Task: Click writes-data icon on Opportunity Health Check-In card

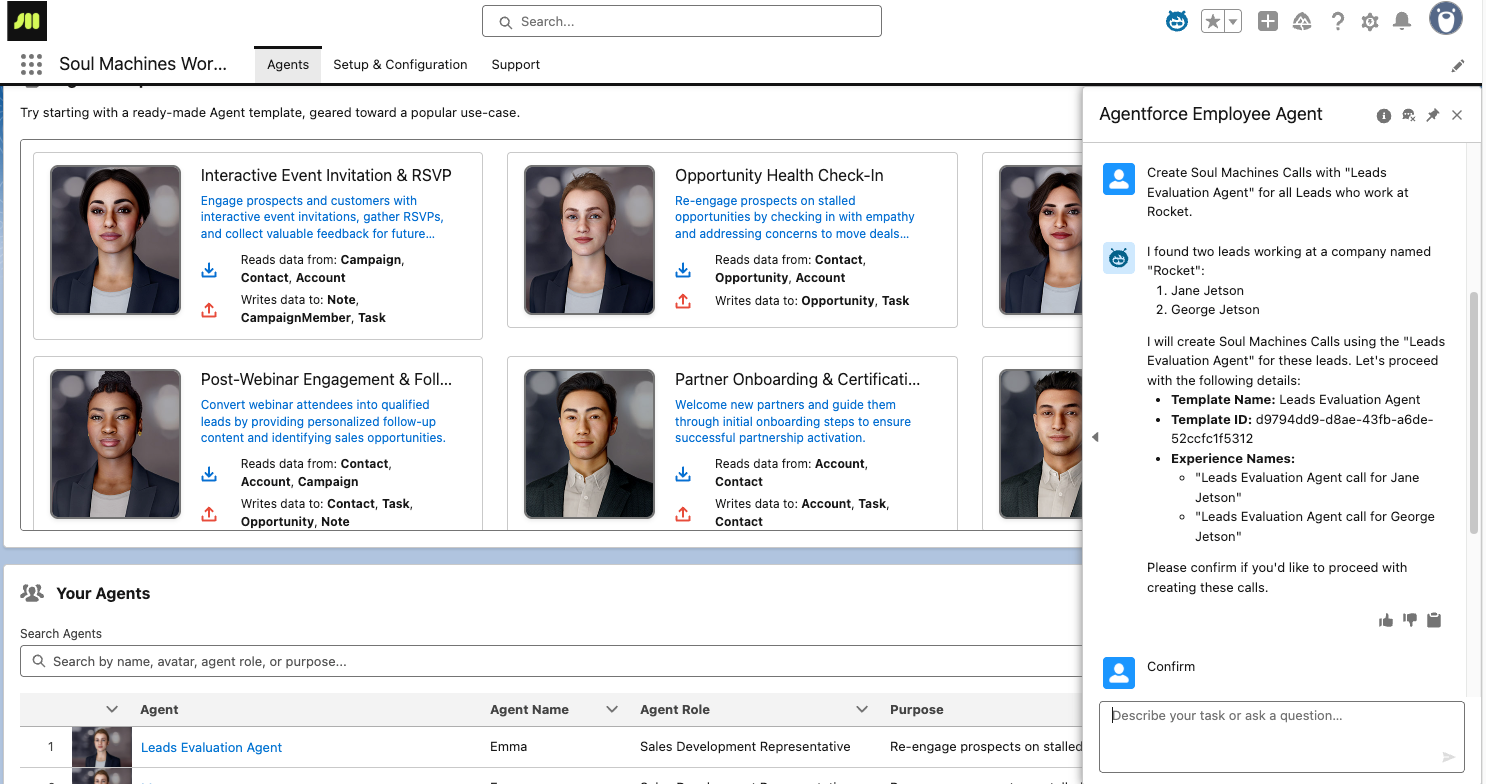Action: tap(683, 300)
